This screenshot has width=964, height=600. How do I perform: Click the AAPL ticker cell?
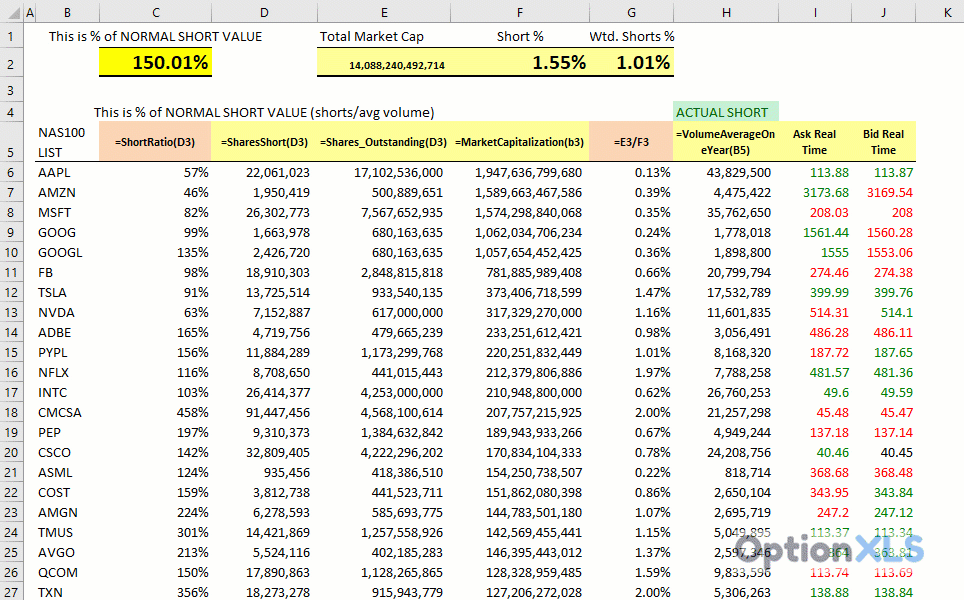click(66, 172)
